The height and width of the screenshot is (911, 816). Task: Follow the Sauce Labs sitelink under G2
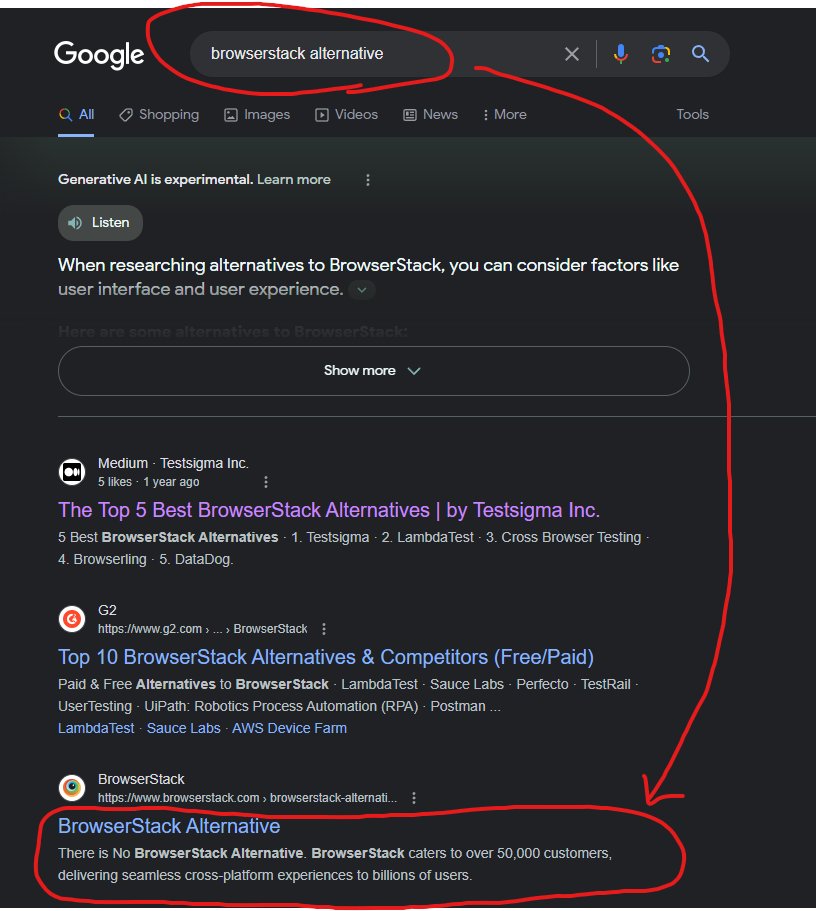(184, 728)
